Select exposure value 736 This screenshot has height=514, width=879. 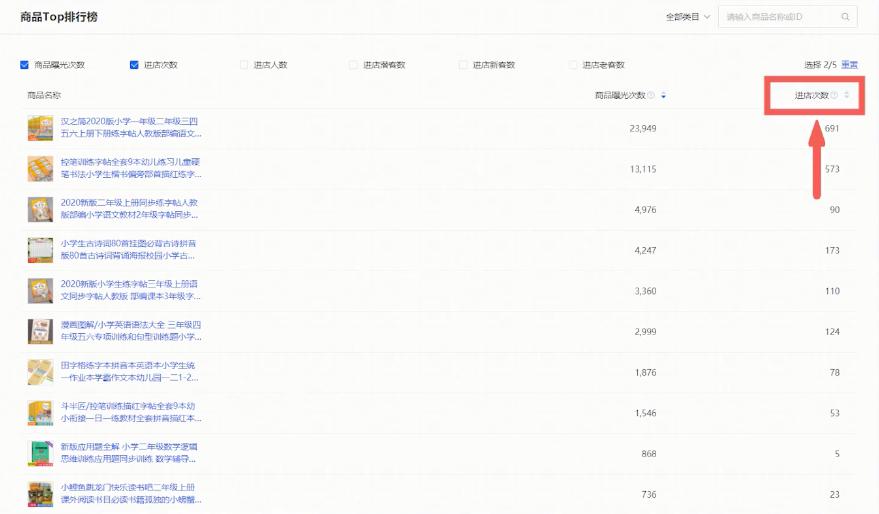point(649,494)
